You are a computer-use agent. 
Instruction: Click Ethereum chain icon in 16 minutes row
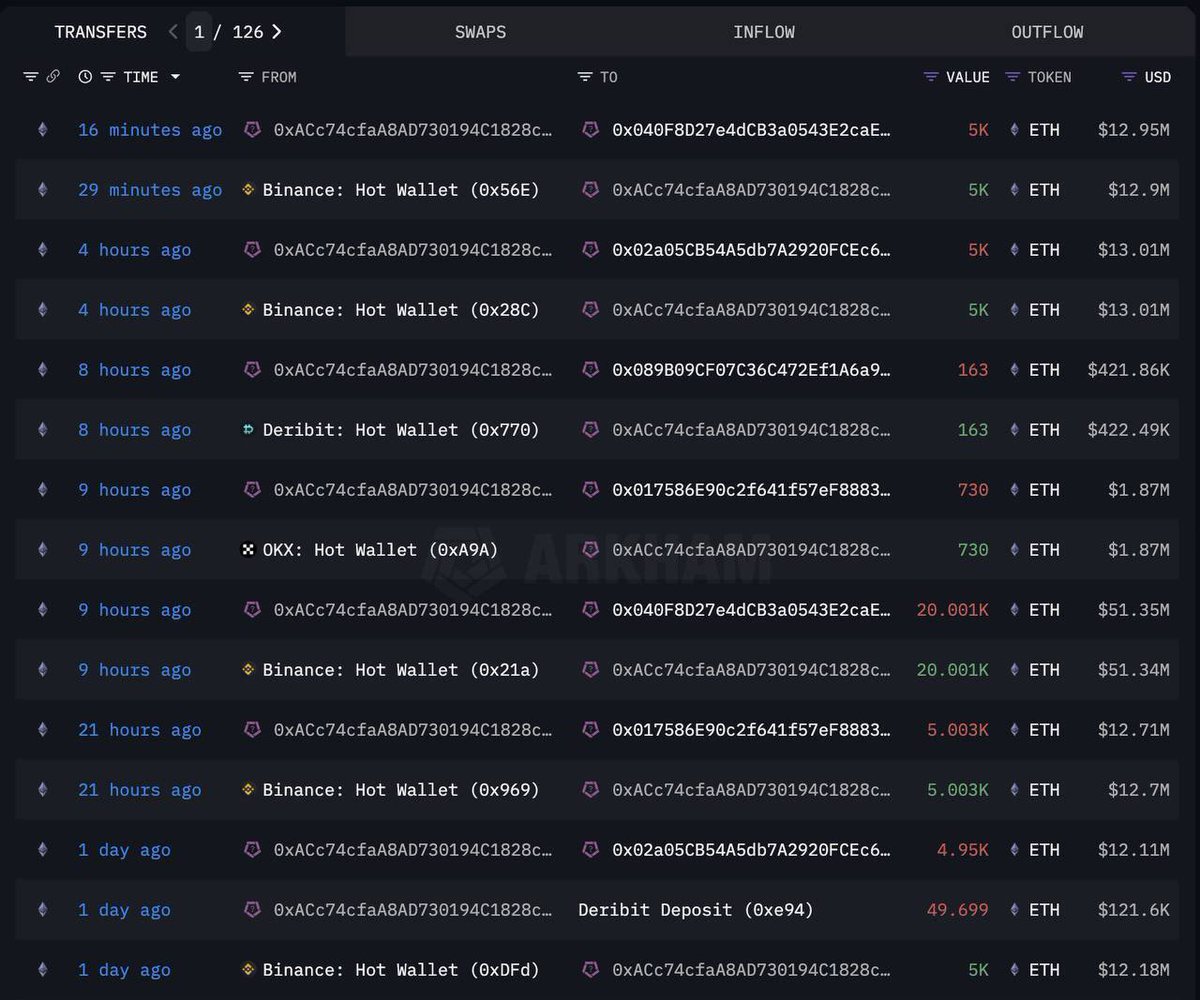42,130
